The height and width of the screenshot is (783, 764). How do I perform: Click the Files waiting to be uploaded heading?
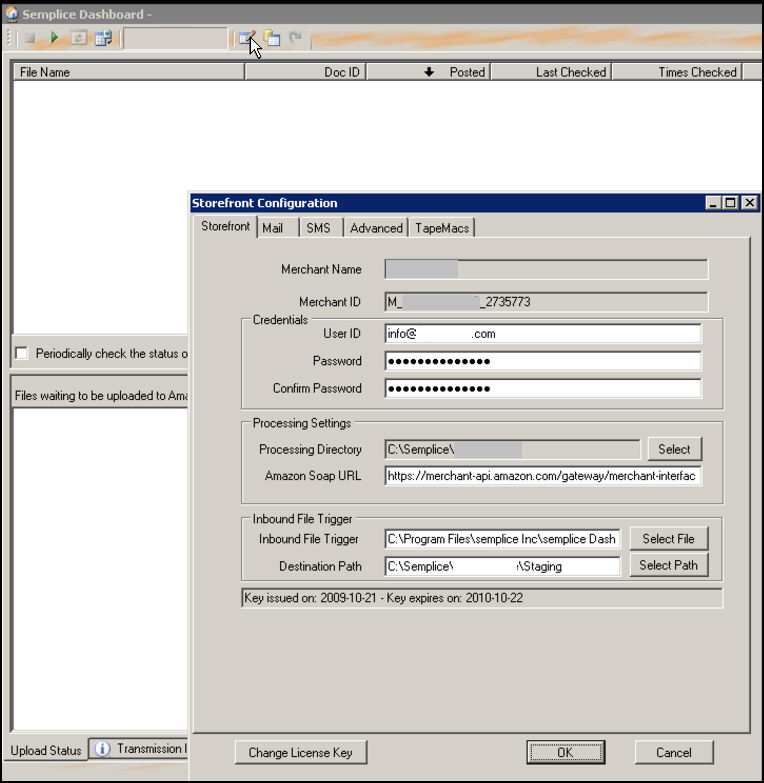click(101, 396)
